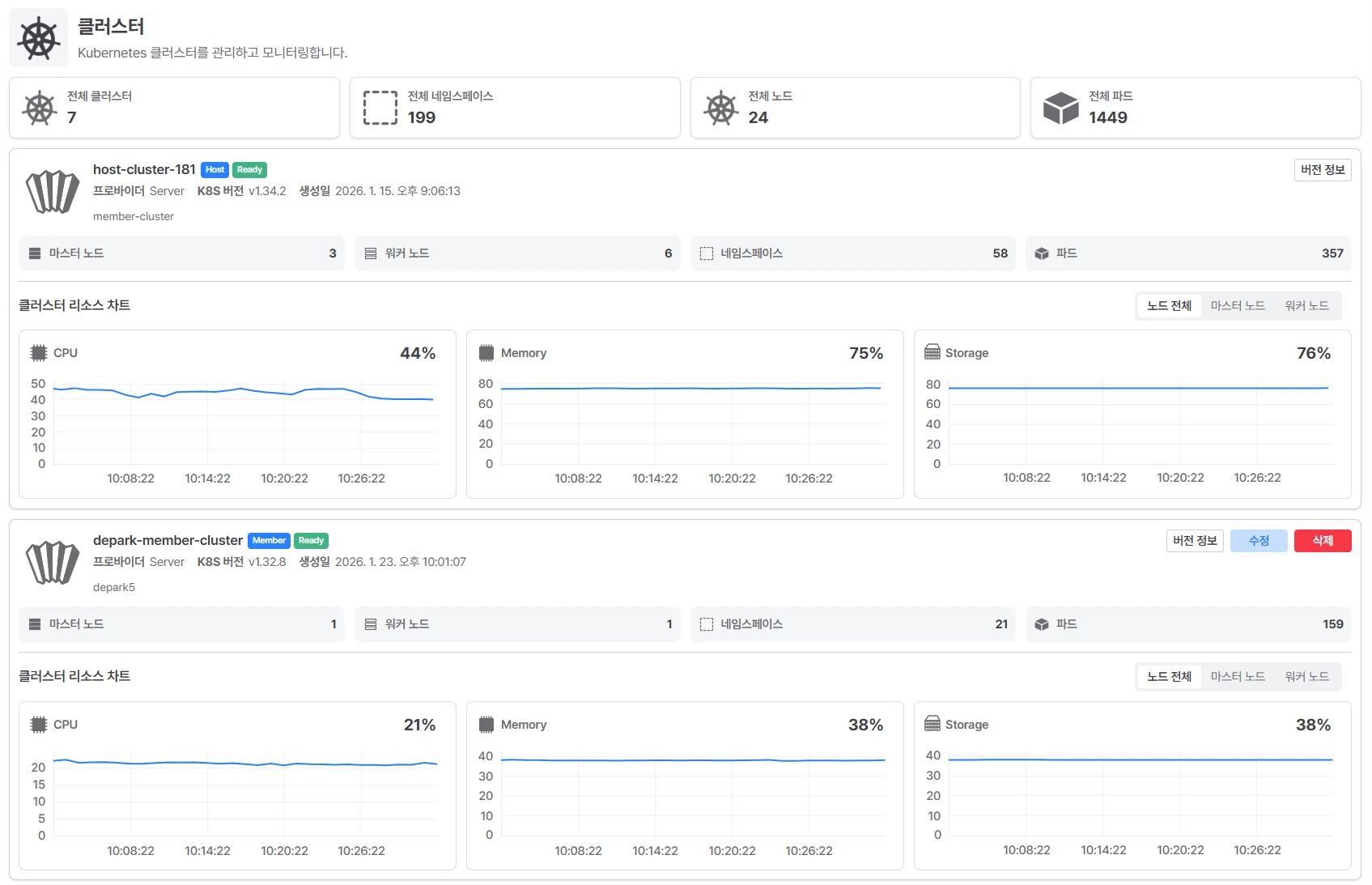Open 버전 정보 for depark-member-cluster
Image resolution: width=1372 pixels, height=885 pixels.
[x=1195, y=541]
